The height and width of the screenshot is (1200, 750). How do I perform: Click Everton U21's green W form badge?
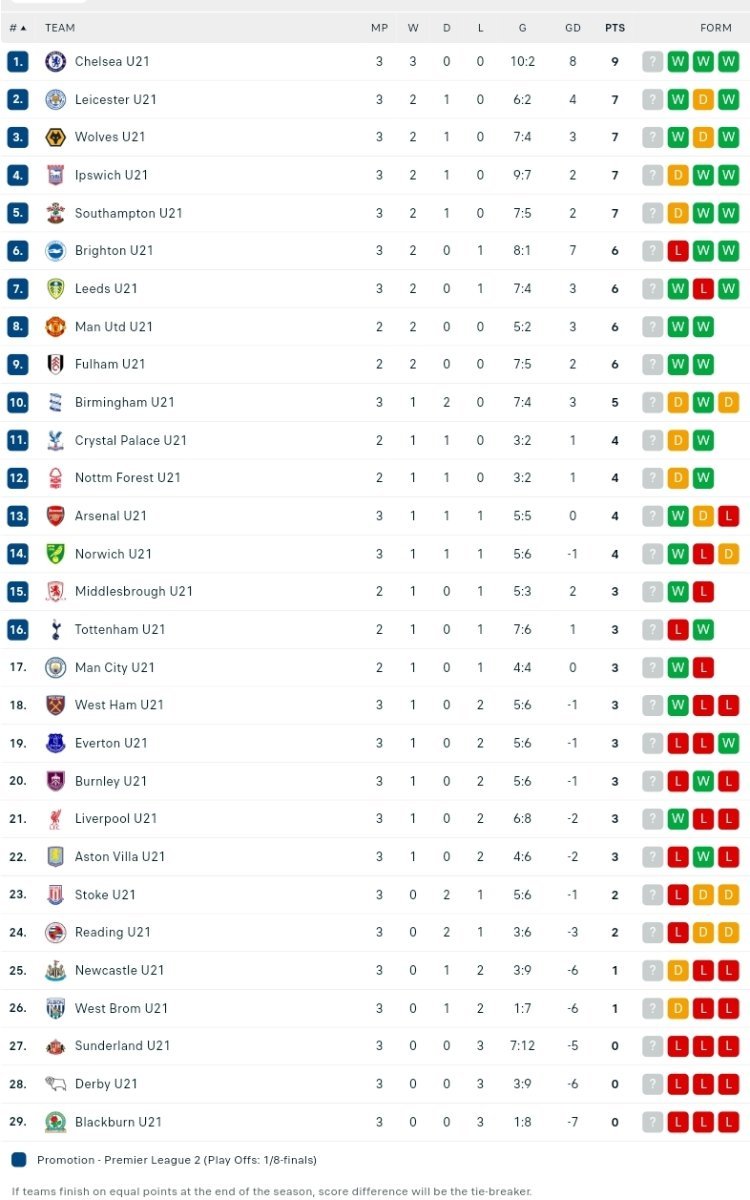pos(728,743)
